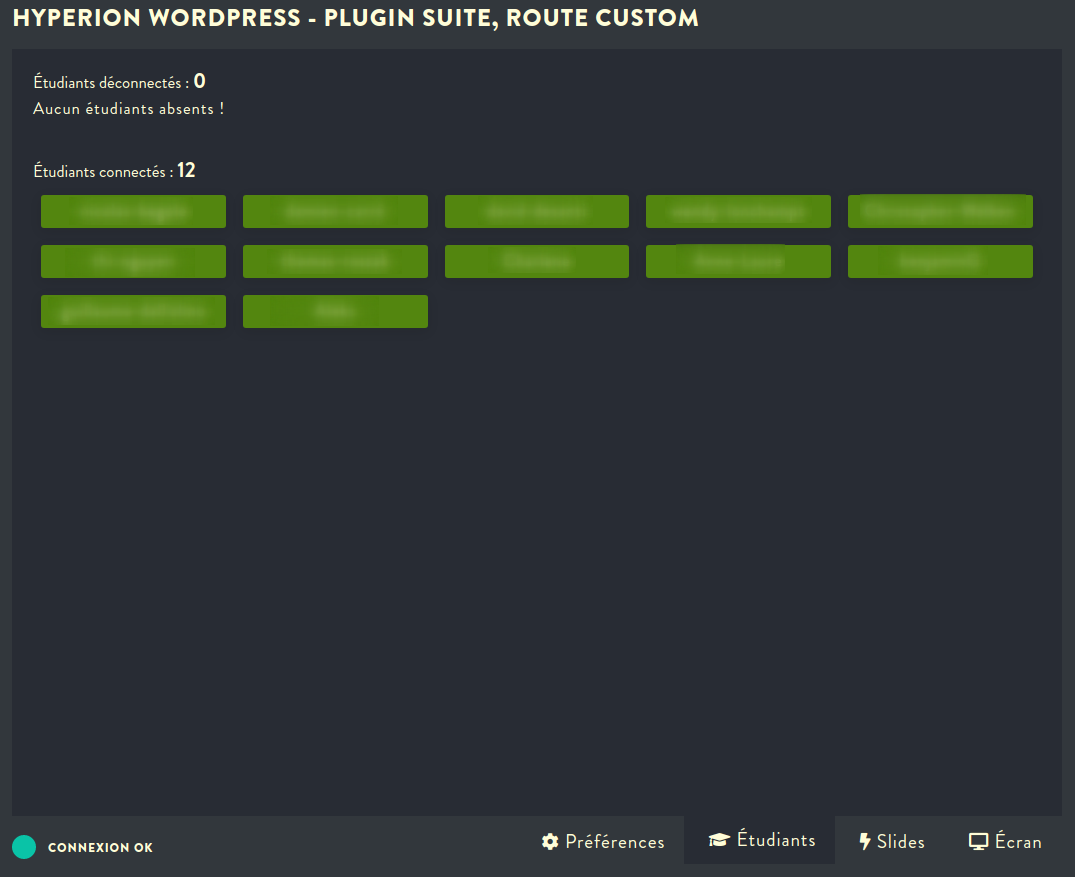1075x877 pixels.
Task: Click the 'Étudiants déconnectés : 0' label
Action: pos(119,82)
